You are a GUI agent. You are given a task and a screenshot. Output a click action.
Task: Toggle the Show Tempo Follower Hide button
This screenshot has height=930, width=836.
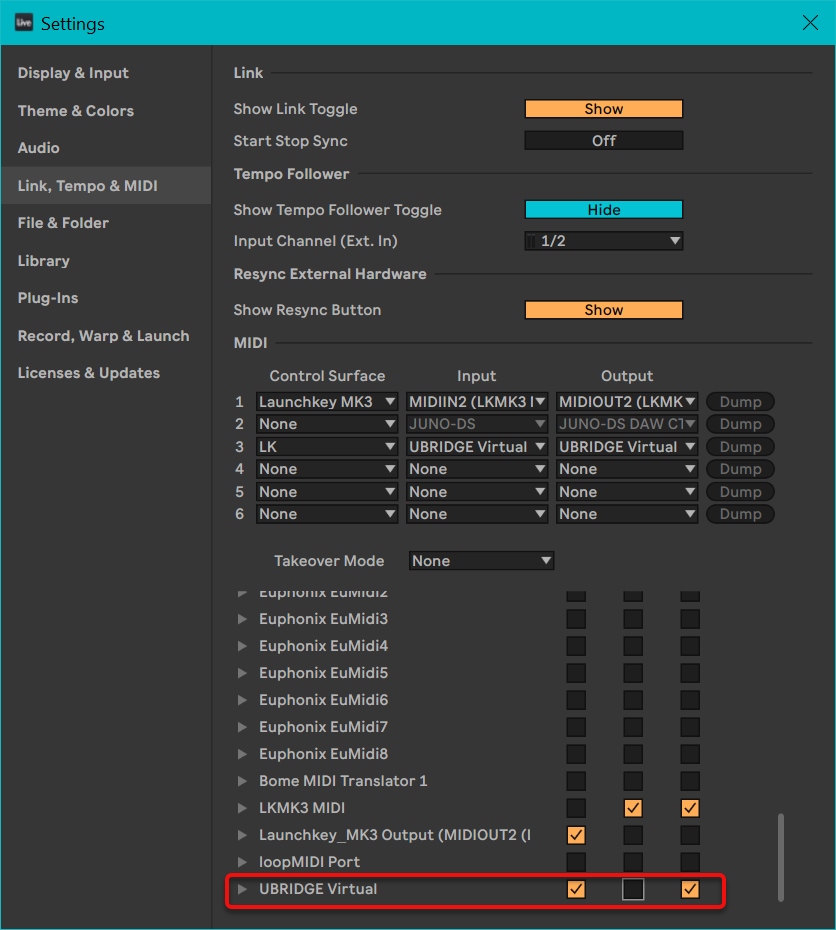coord(603,210)
